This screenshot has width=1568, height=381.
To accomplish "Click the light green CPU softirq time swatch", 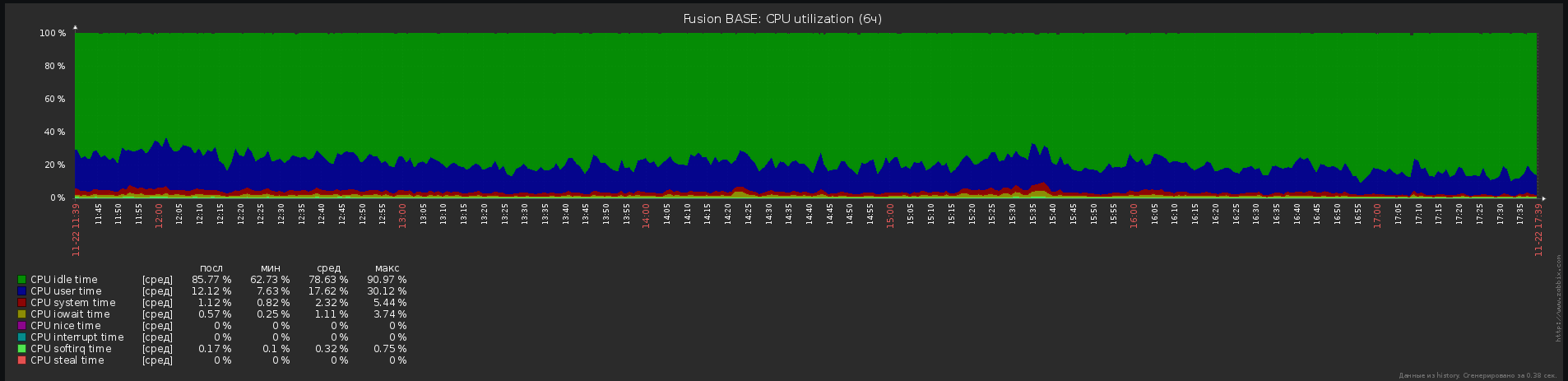I will coord(22,349).
